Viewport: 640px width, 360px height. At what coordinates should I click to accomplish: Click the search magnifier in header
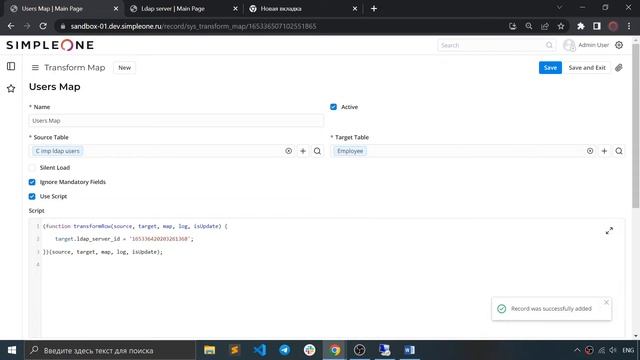[549, 45]
